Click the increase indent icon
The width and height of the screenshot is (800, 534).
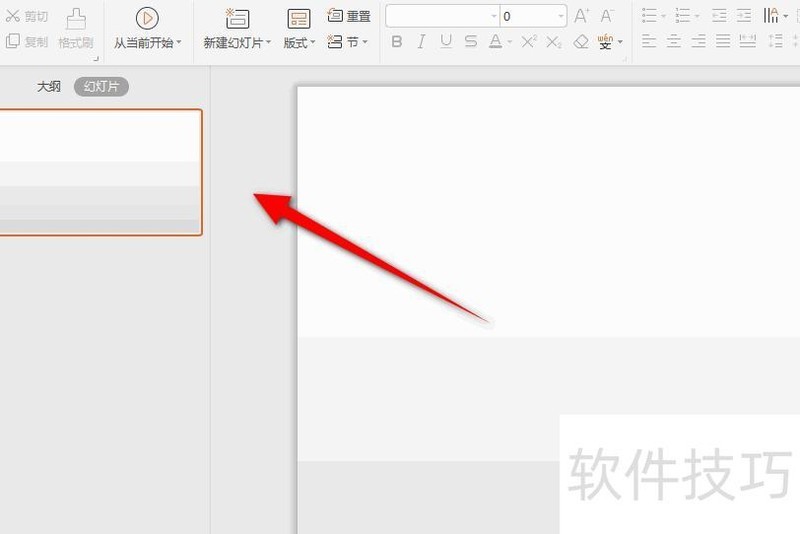[744, 16]
